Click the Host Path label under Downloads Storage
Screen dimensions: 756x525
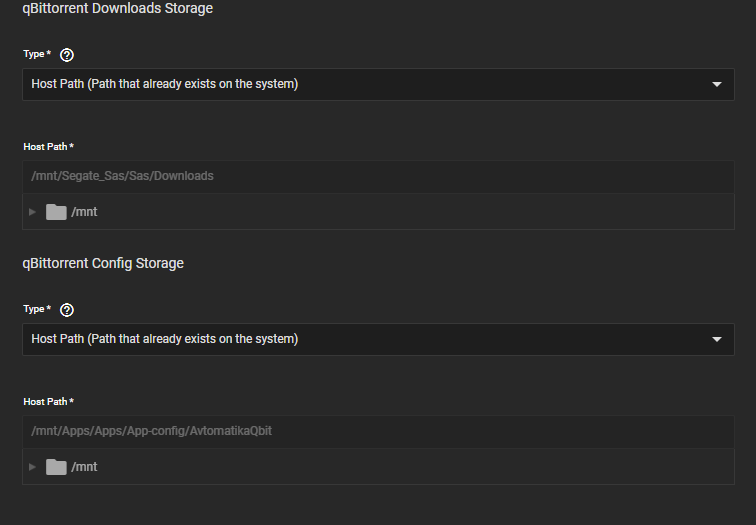tap(48, 147)
